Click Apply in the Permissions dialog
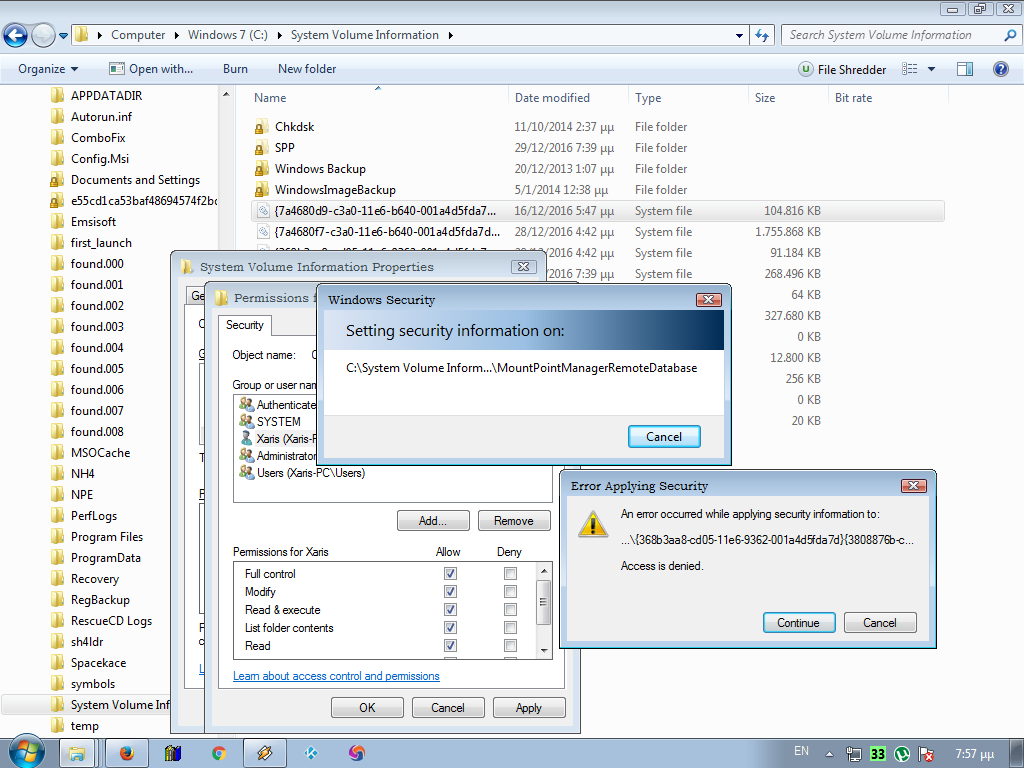Screen dimensions: 1024x768 point(529,708)
